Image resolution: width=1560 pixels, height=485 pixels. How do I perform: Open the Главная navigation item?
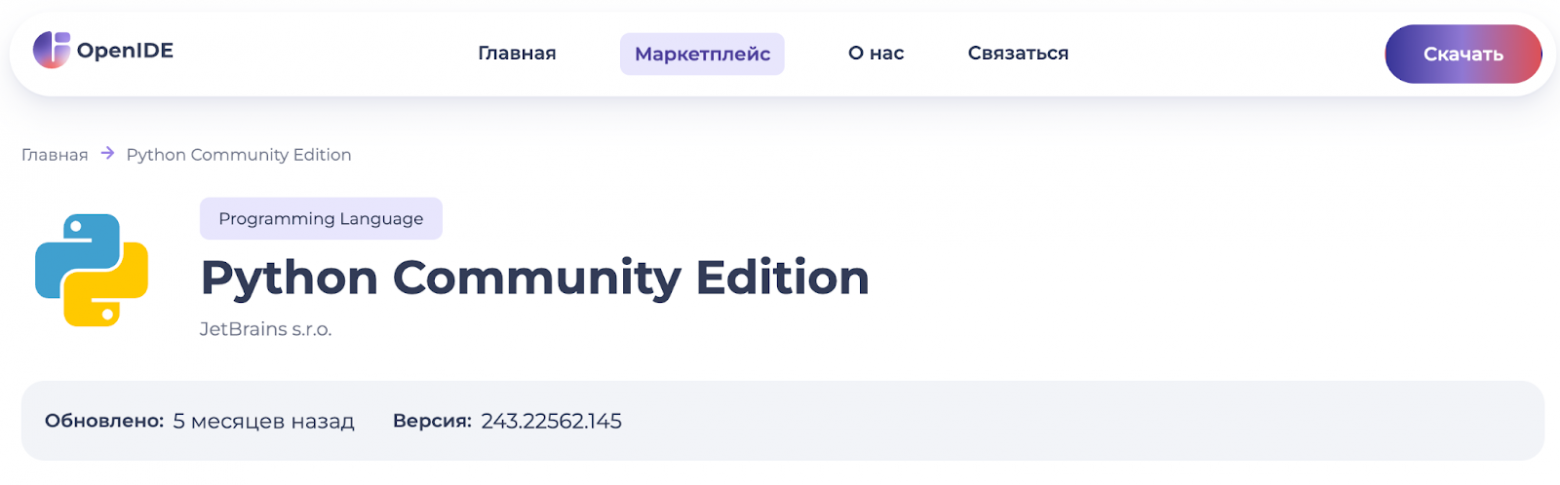pyautogui.click(x=517, y=54)
